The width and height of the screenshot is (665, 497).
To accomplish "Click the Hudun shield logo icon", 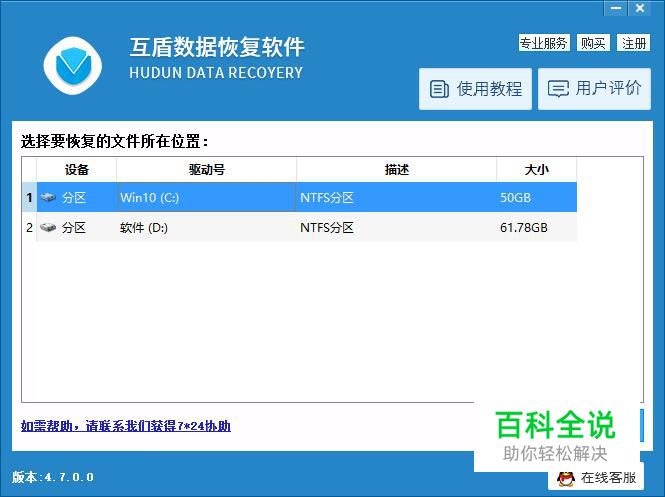I will click(73, 66).
